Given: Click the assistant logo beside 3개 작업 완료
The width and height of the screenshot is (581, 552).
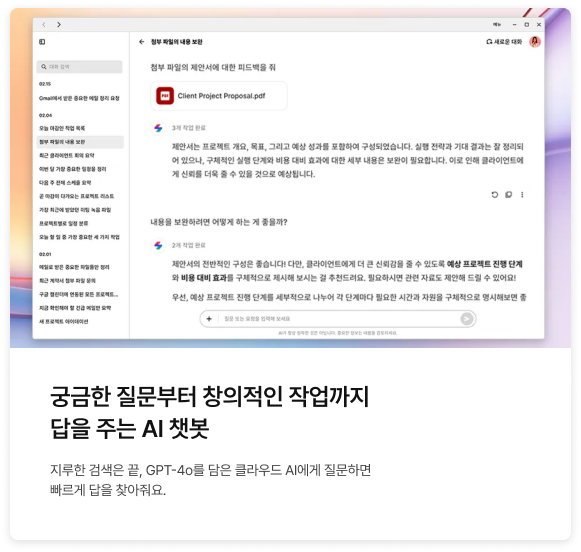Looking at the screenshot, I should (158, 128).
